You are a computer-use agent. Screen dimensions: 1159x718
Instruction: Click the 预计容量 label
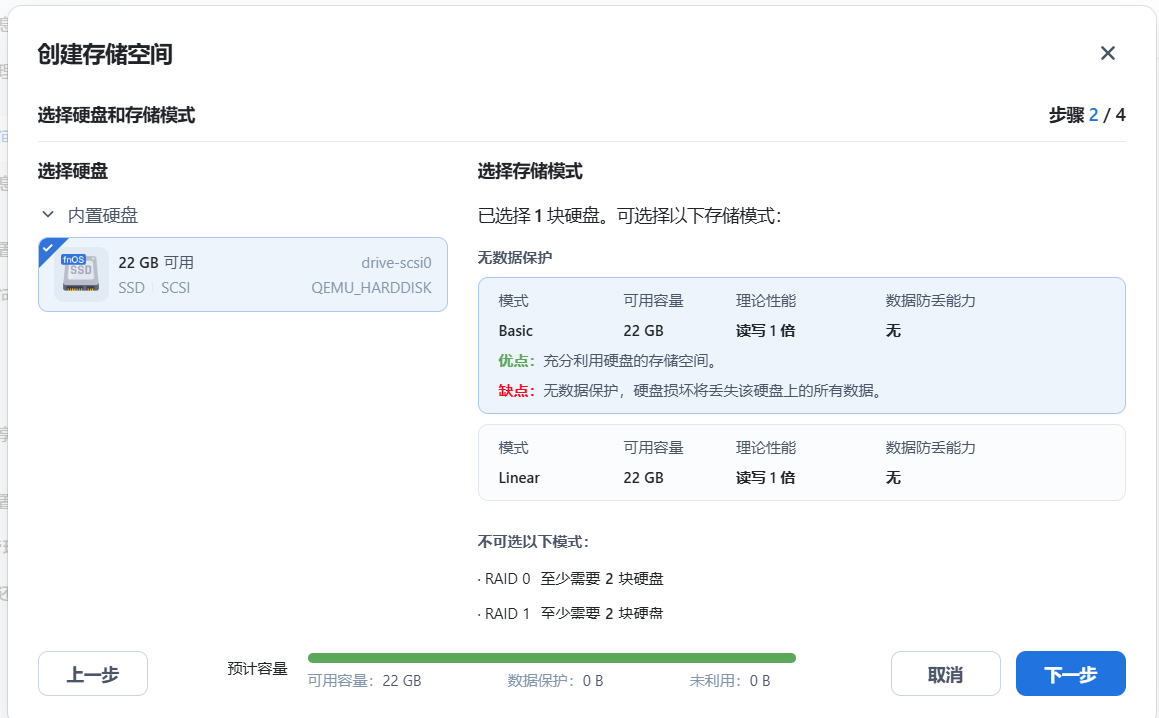coord(257,668)
